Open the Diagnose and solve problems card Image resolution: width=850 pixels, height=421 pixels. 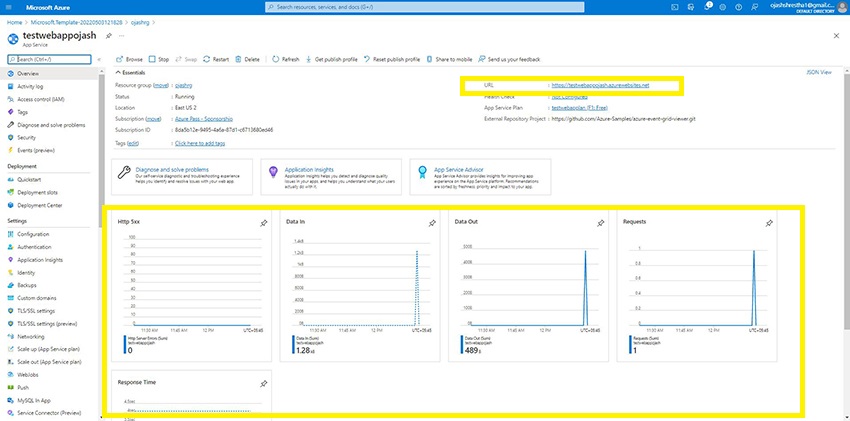[182, 177]
